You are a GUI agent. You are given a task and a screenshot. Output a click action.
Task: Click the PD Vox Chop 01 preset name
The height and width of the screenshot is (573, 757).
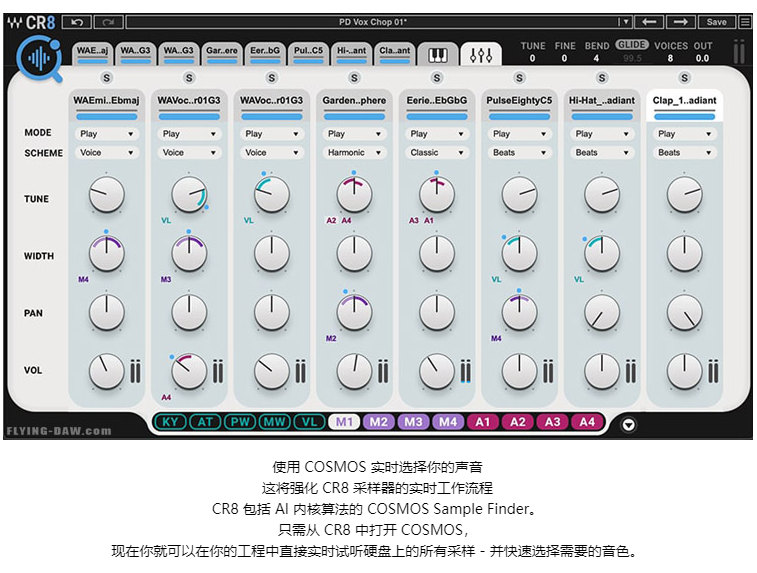coord(372,22)
